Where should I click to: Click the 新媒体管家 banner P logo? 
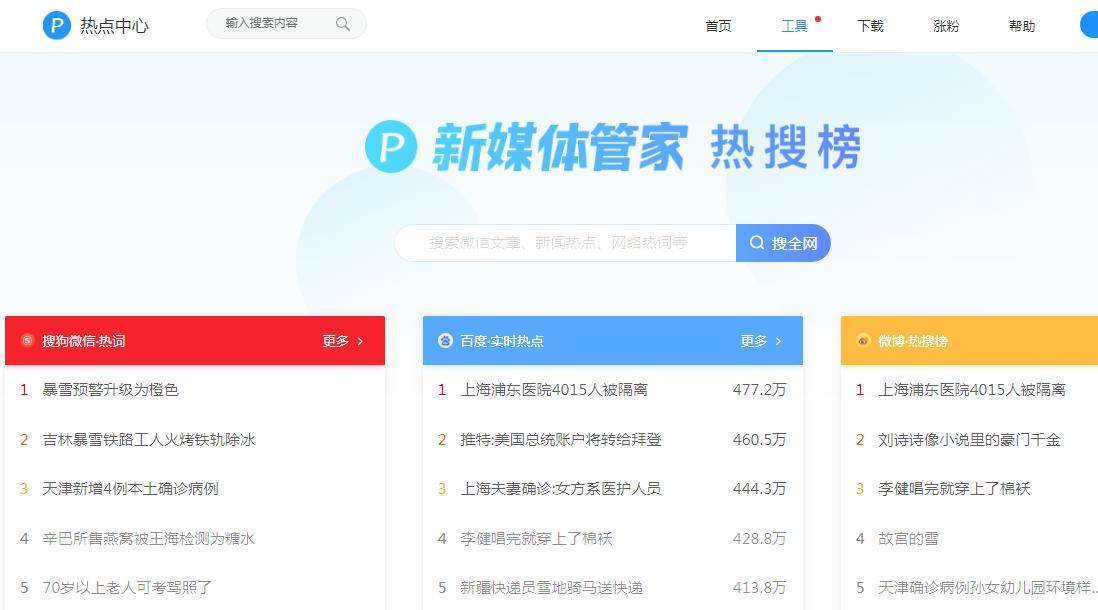[x=391, y=146]
